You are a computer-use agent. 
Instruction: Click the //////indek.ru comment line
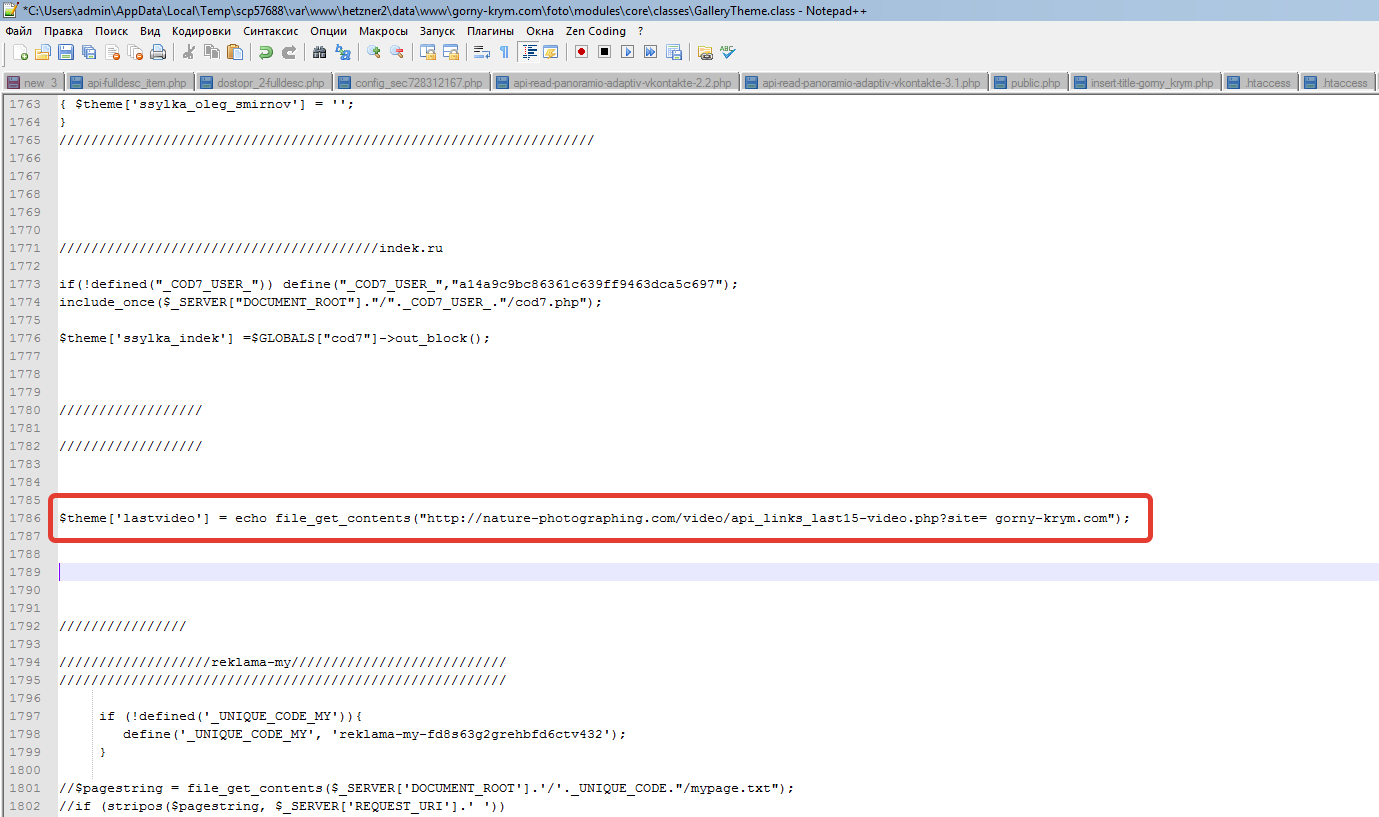pos(251,248)
